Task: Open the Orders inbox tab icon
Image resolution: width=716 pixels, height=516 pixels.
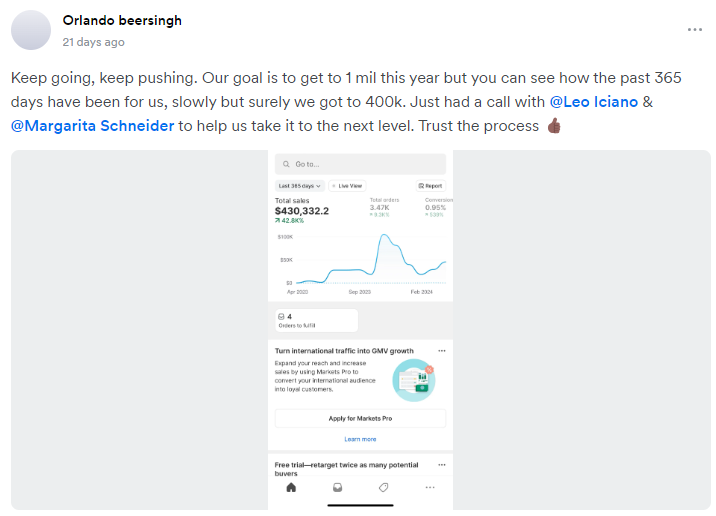Action: [x=337, y=488]
